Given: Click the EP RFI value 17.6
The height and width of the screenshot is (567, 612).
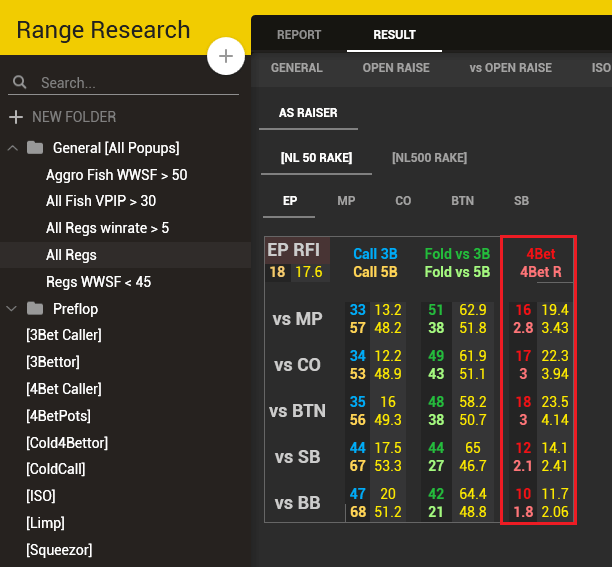Looking at the screenshot, I should [309, 272].
